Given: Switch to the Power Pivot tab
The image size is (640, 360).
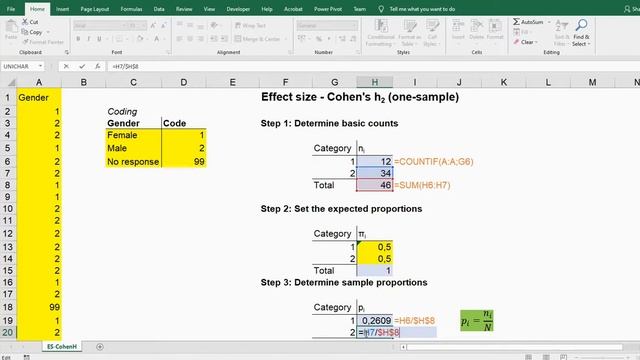Looking at the screenshot, I should (x=328, y=9).
